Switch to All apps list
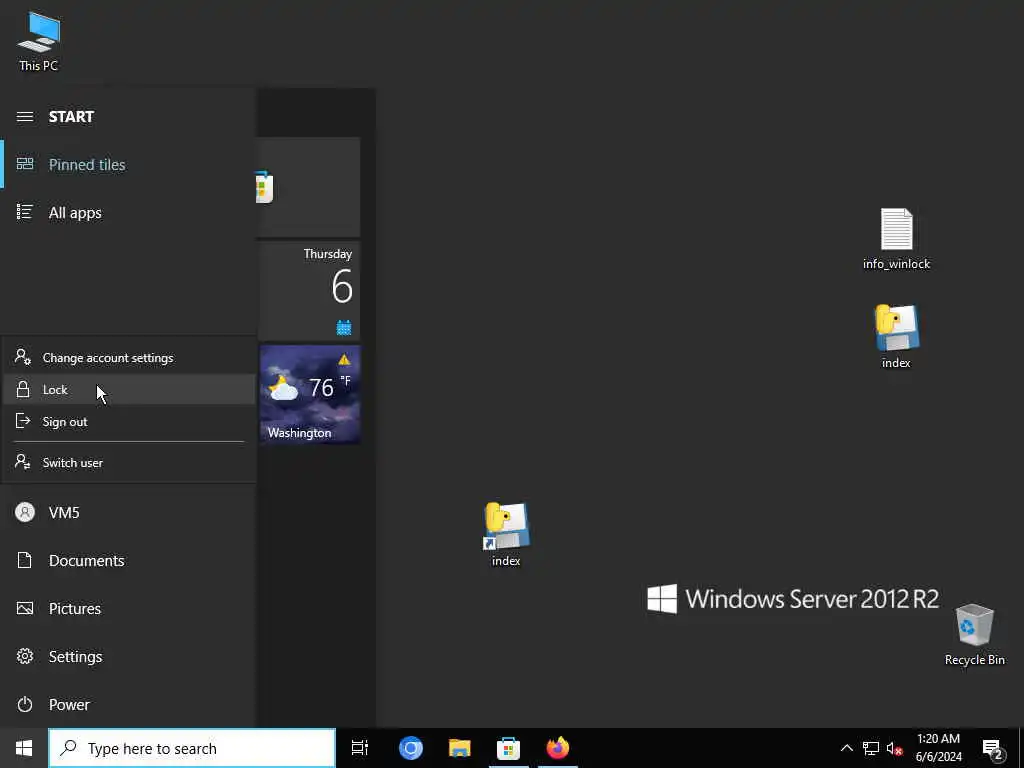 click(x=127, y=212)
